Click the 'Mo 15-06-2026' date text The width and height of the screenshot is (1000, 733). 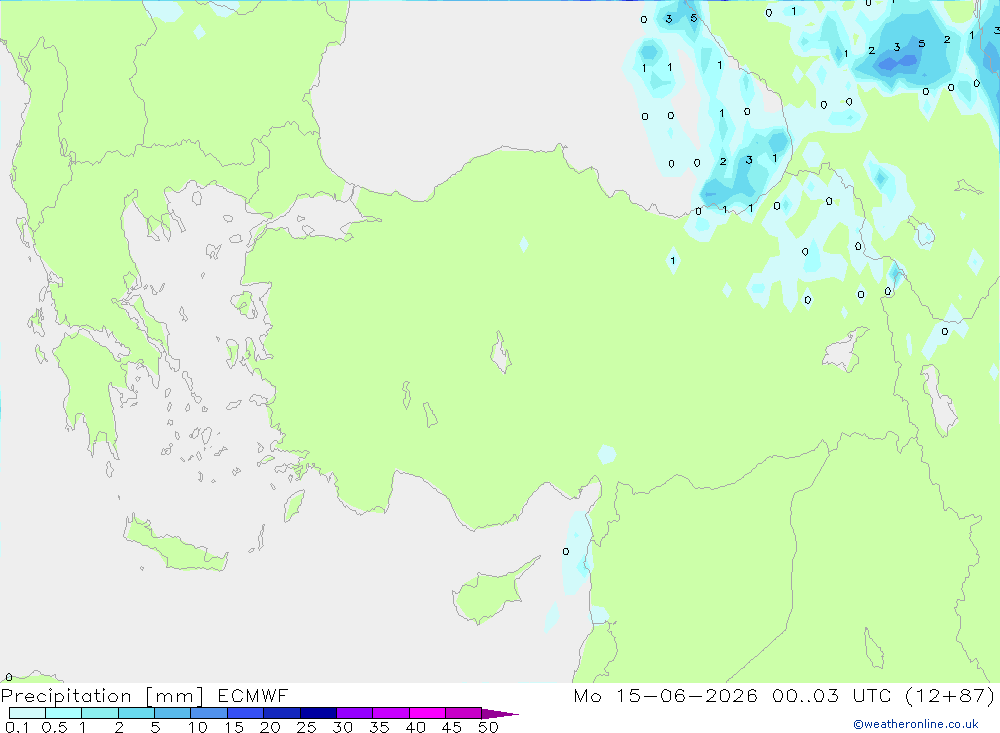click(666, 695)
